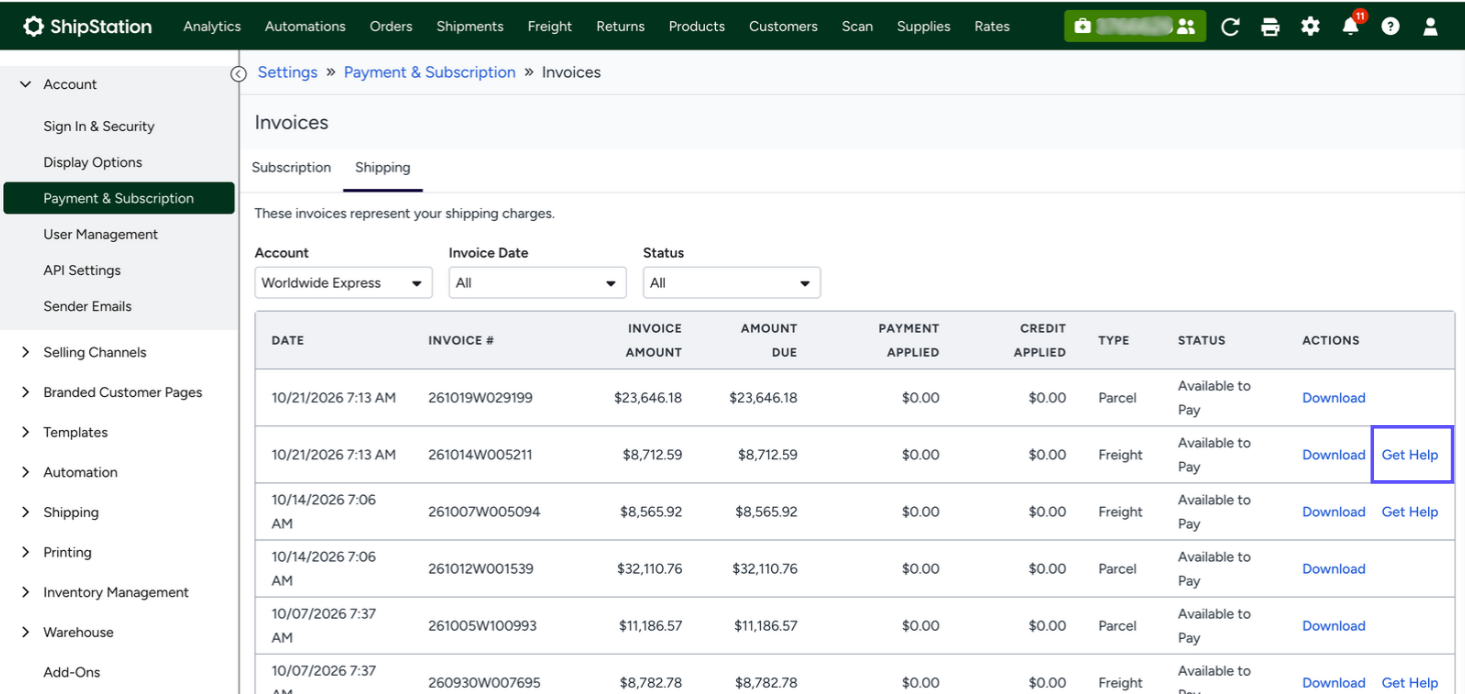Get Help for invoice 261007W005094
This screenshot has height=694, width=1465.
1410,512
